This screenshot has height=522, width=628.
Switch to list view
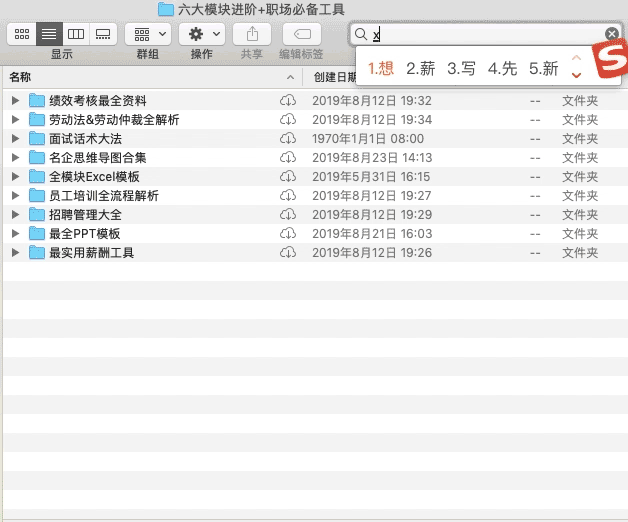tap(49, 34)
